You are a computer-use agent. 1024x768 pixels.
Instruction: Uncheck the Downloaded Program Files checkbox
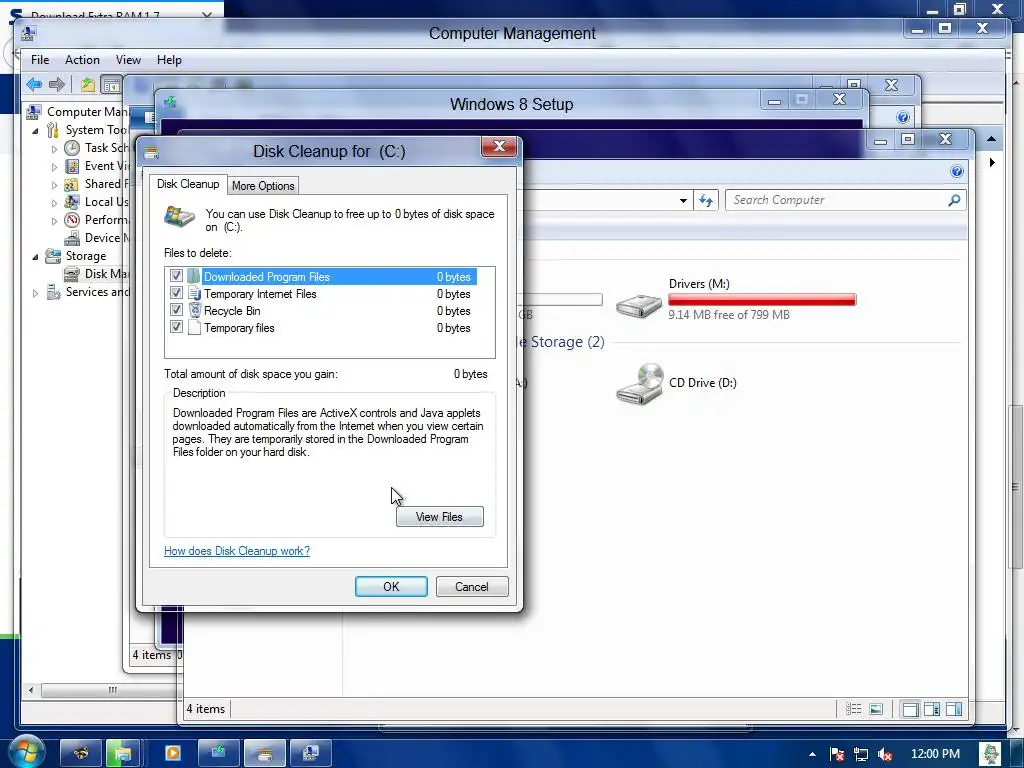176,276
